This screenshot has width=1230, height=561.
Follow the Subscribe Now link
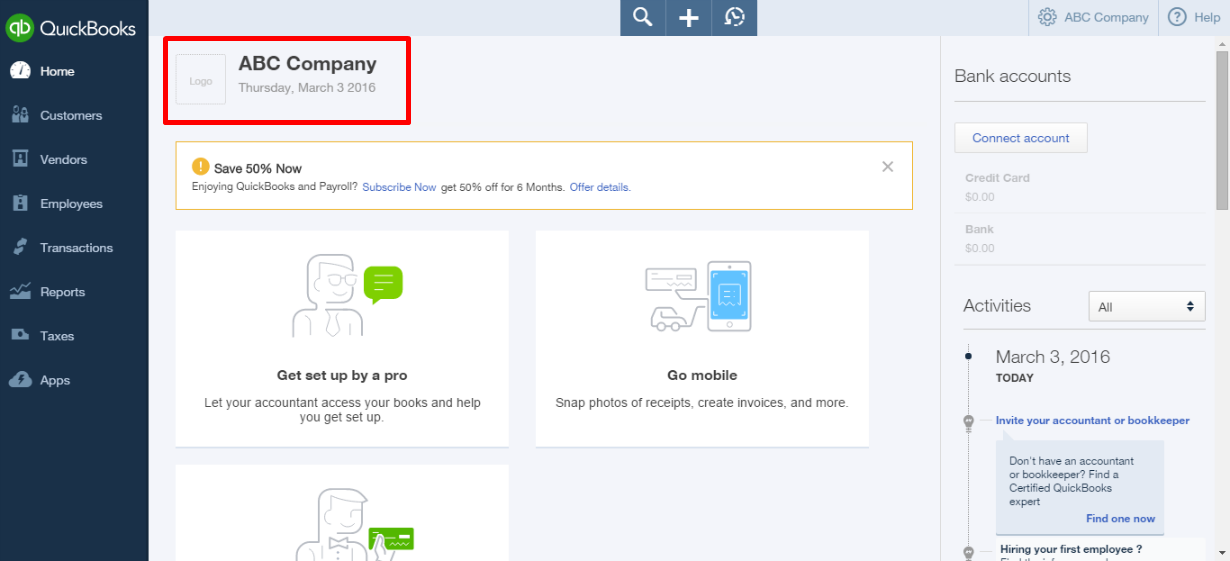[399, 187]
